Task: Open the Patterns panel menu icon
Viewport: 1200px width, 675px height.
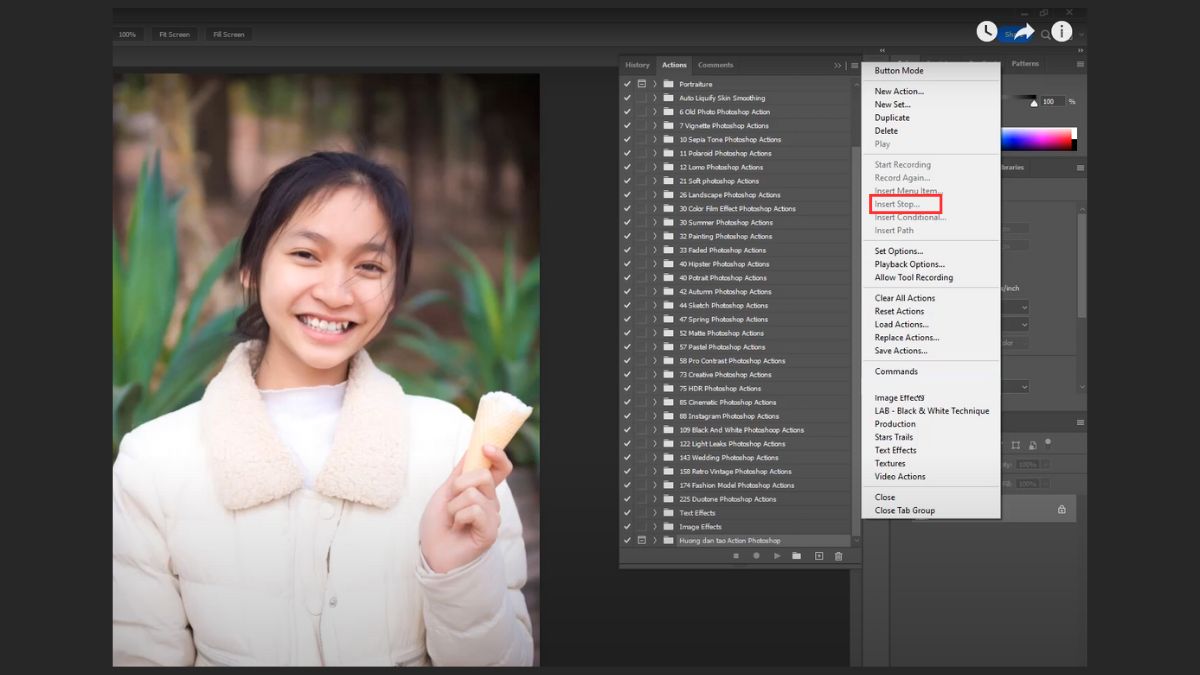Action: click(1080, 64)
